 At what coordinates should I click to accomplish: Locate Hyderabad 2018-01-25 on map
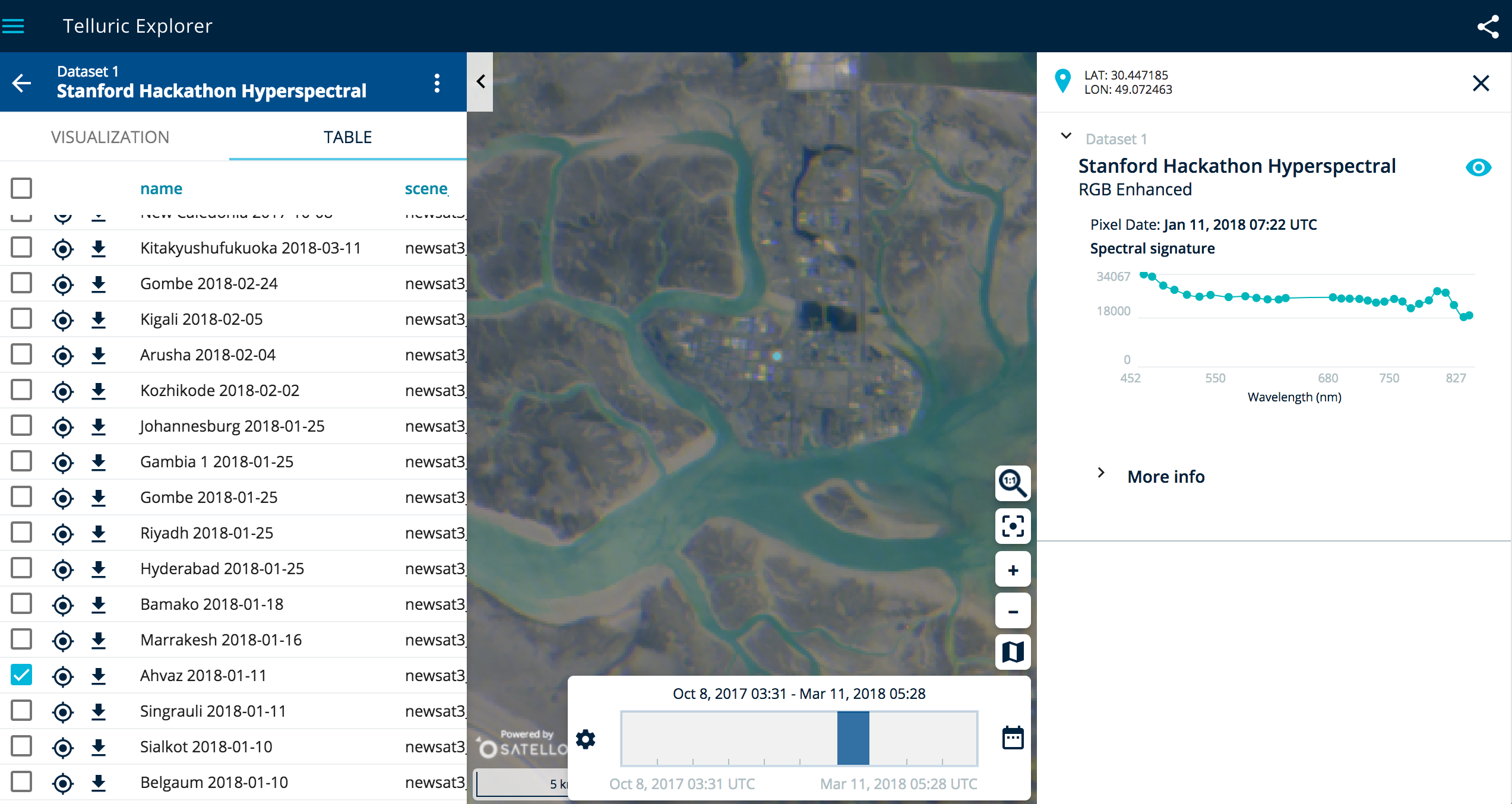[63, 569]
